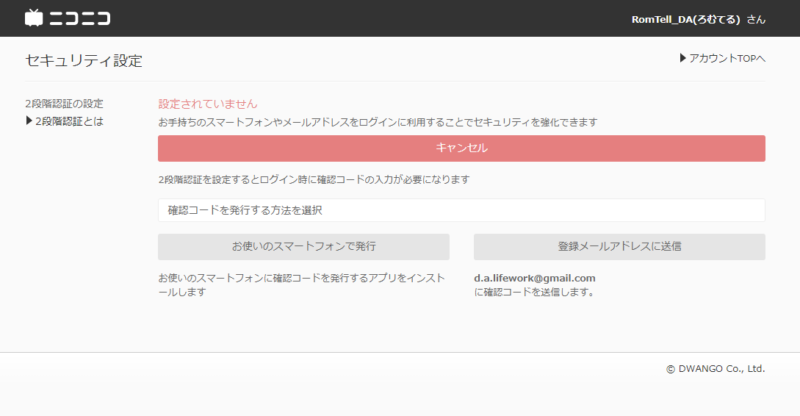This screenshot has width=800, height=416.
Task: Click the triangle marker before 2段階認証とは
Action: coord(29,122)
